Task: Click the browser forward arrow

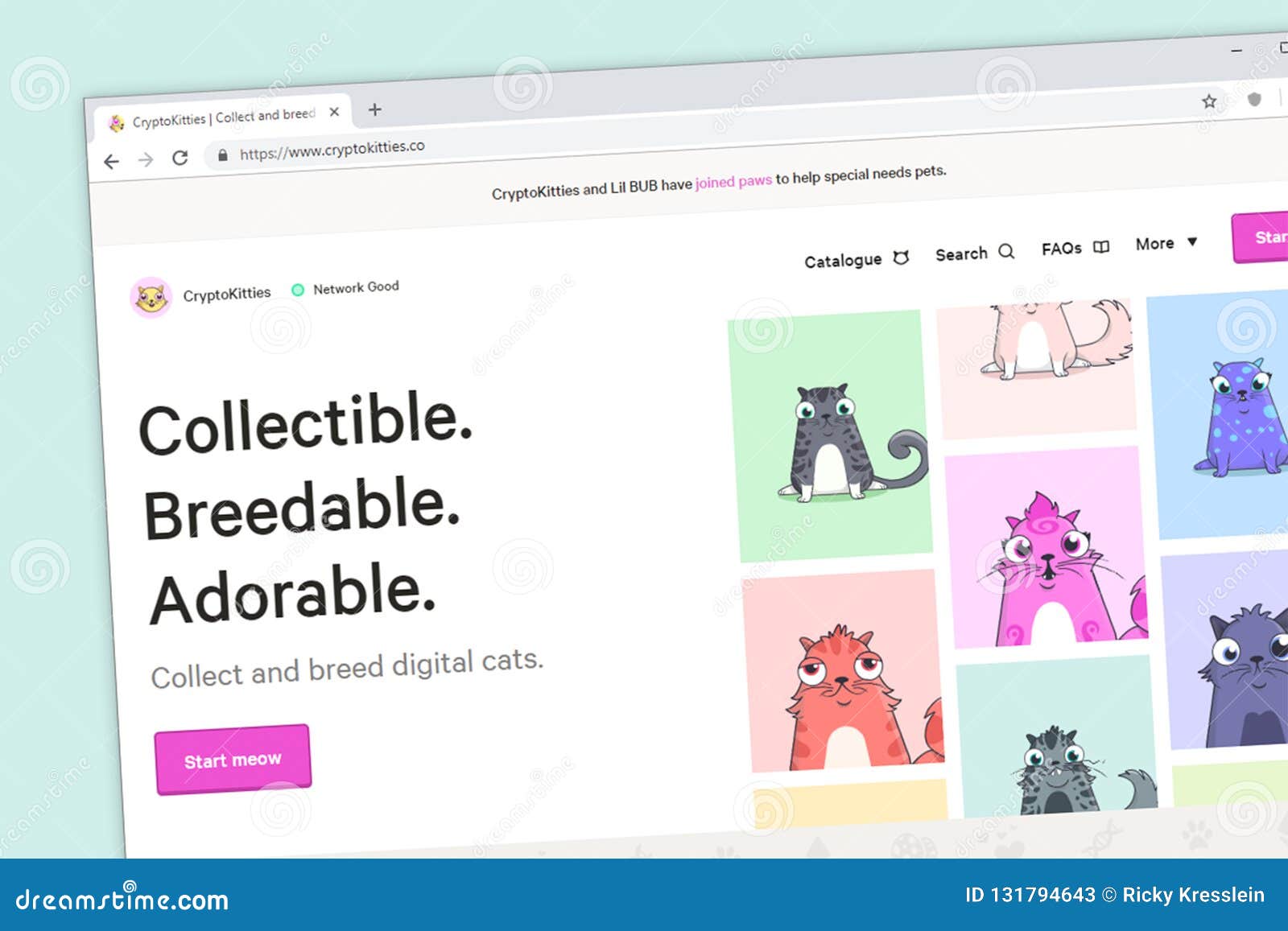Action: click(x=146, y=160)
